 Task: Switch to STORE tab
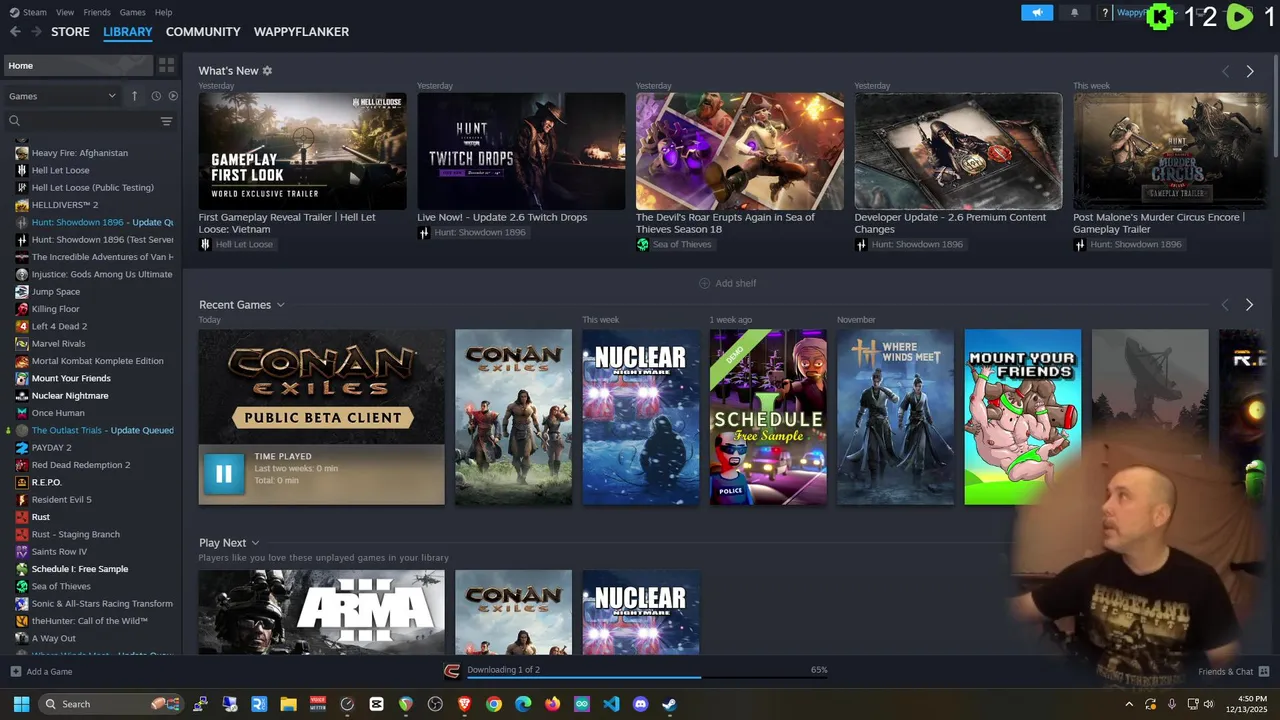tap(70, 32)
